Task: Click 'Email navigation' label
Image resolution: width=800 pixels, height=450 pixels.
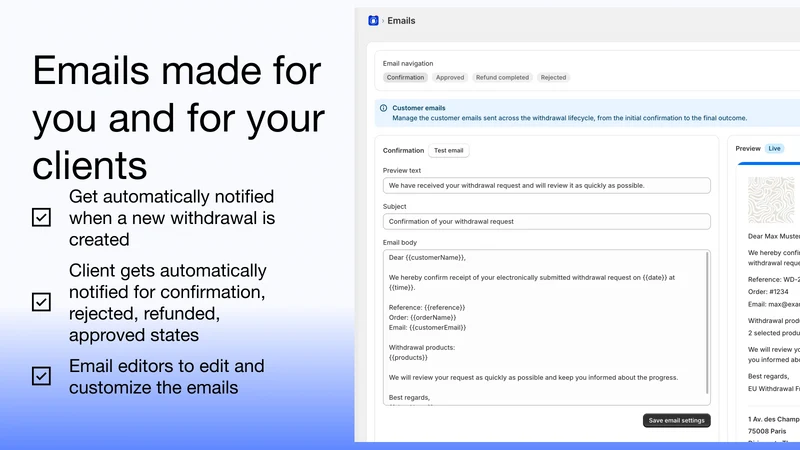Action: [x=408, y=64]
